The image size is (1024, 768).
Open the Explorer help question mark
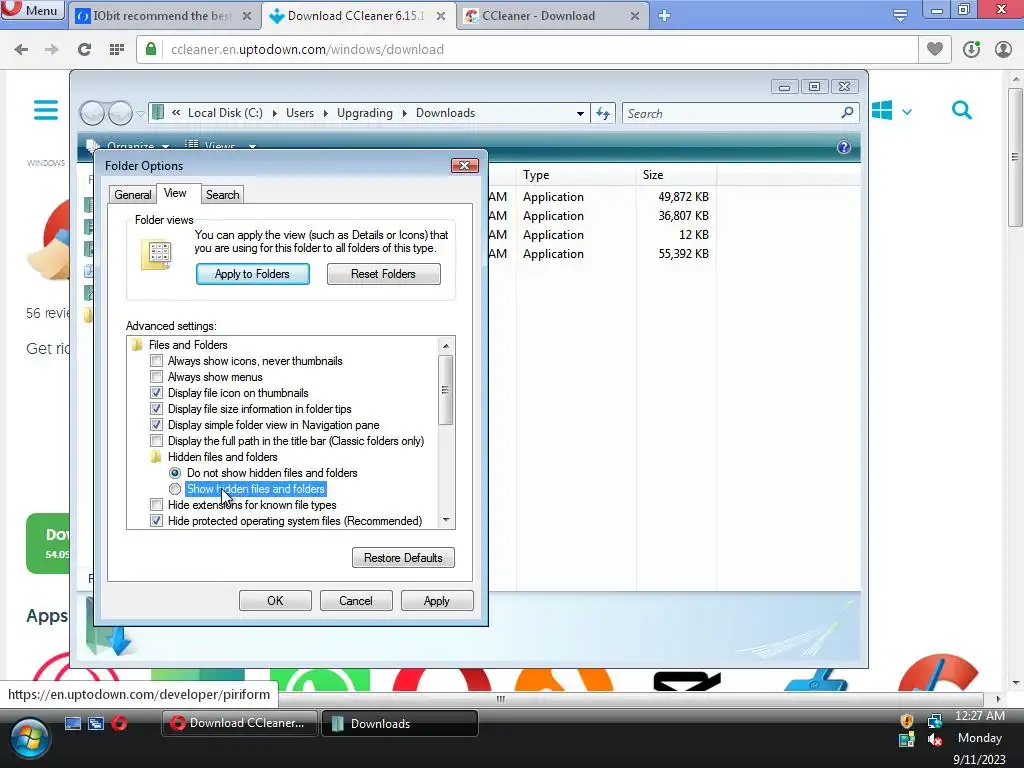[844, 147]
